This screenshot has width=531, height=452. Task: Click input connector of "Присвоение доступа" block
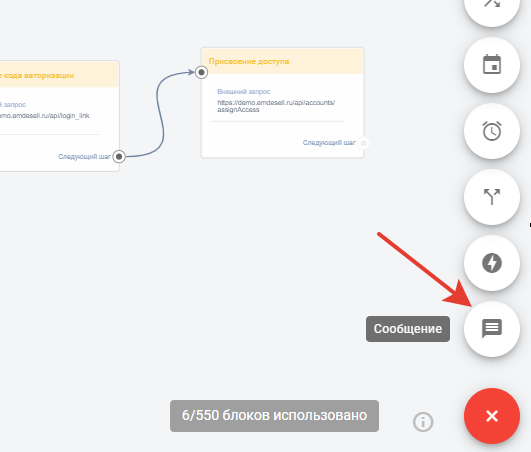pyautogui.click(x=201, y=72)
